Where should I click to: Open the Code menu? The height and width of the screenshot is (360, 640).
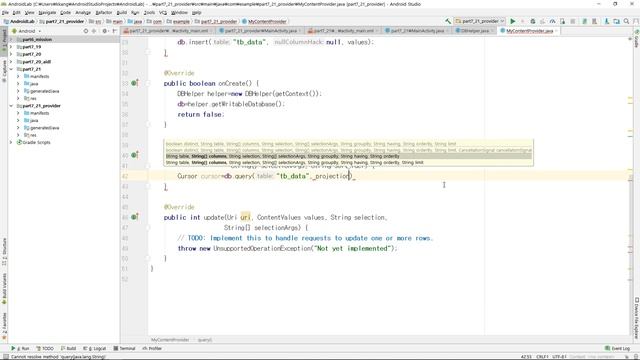tap(65, 13)
